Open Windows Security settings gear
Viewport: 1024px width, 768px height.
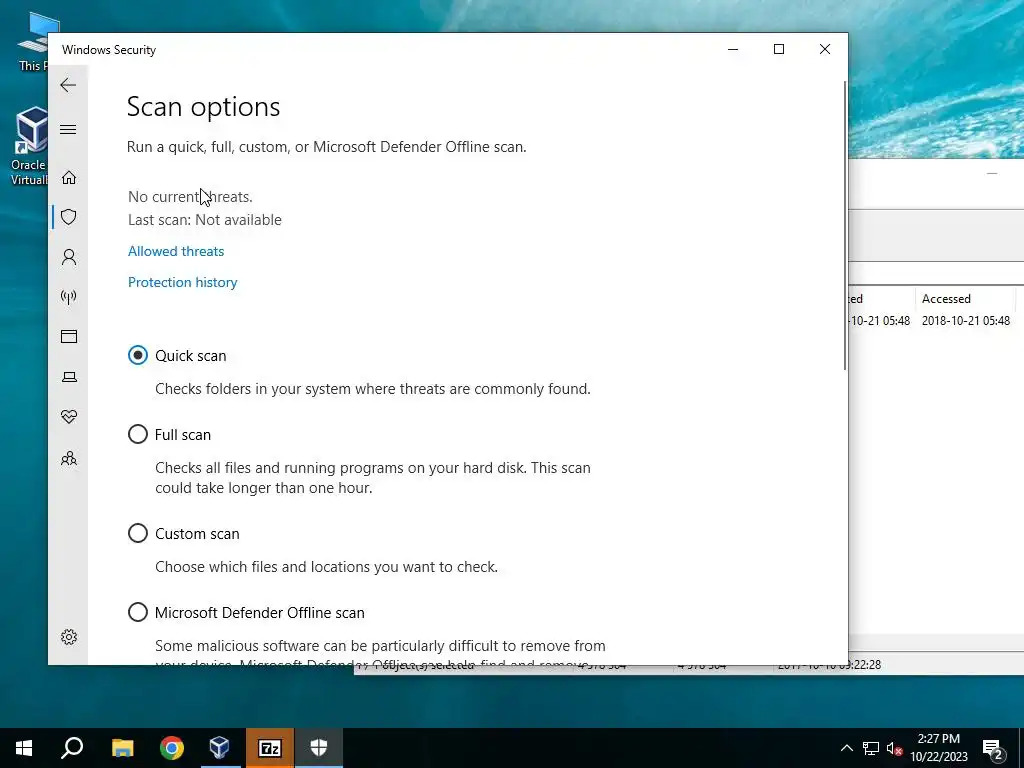pos(69,637)
